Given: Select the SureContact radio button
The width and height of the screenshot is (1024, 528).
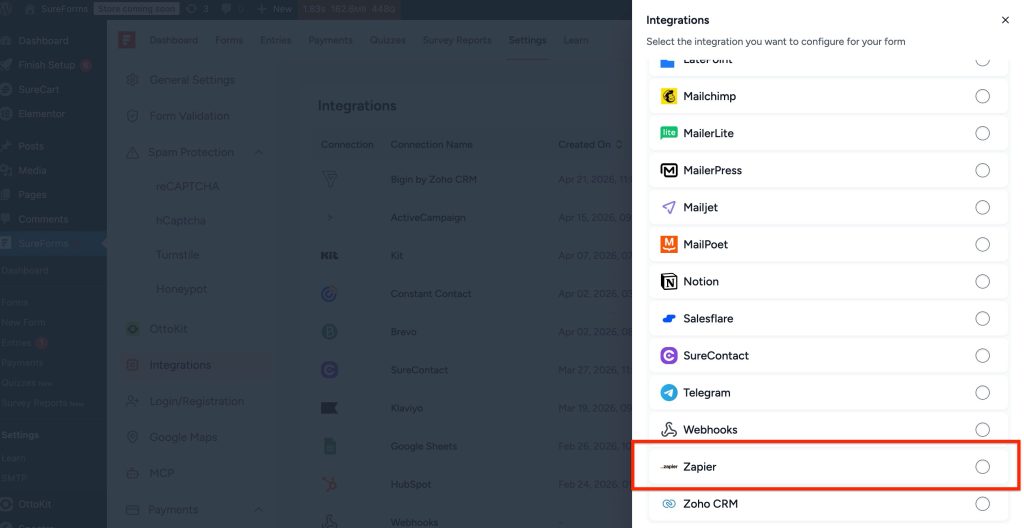Looking at the screenshot, I should pyautogui.click(x=982, y=355).
